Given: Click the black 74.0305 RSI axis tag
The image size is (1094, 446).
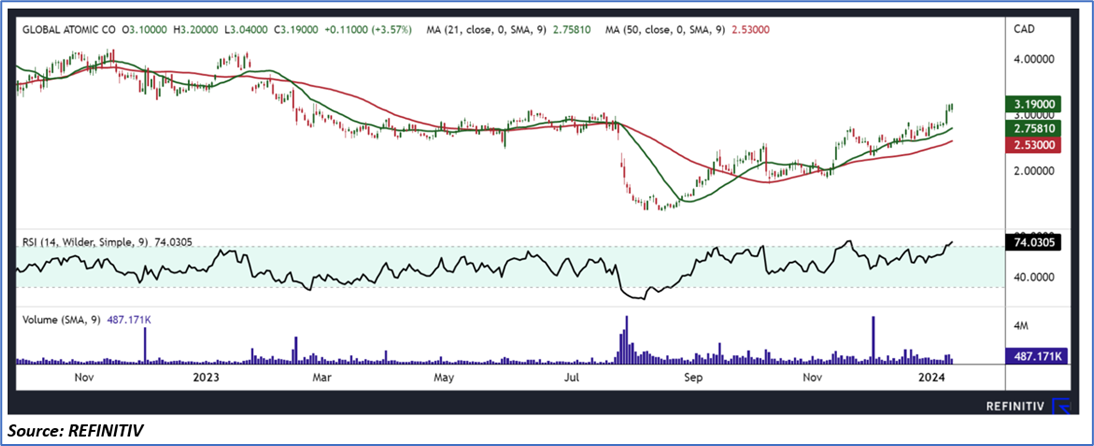Looking at the screenshot, I should click(x=1033, y=243).
